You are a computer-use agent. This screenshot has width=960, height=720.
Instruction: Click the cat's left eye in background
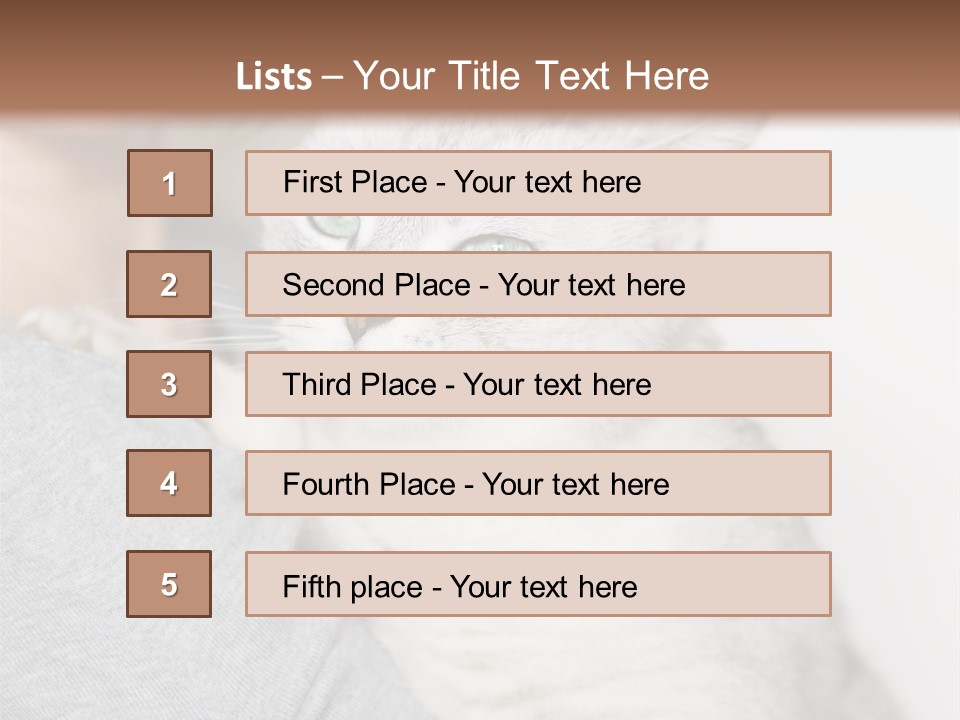click(x=333, y=225)
